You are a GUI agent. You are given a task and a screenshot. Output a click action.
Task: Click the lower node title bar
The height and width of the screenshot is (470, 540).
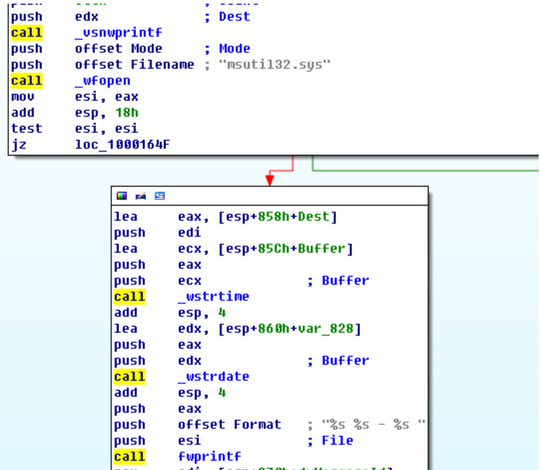270,196
